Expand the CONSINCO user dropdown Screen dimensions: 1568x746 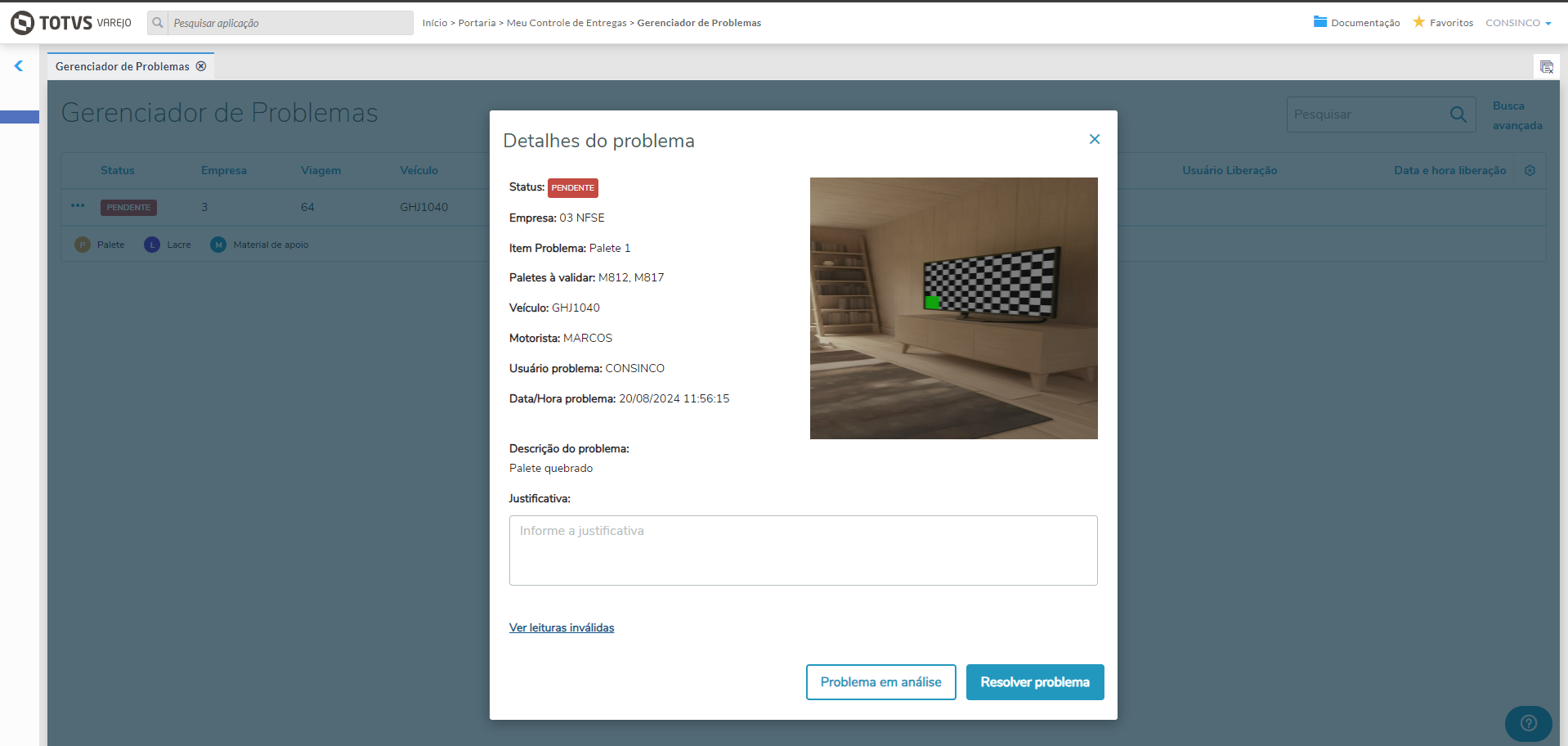point(1518,23)
